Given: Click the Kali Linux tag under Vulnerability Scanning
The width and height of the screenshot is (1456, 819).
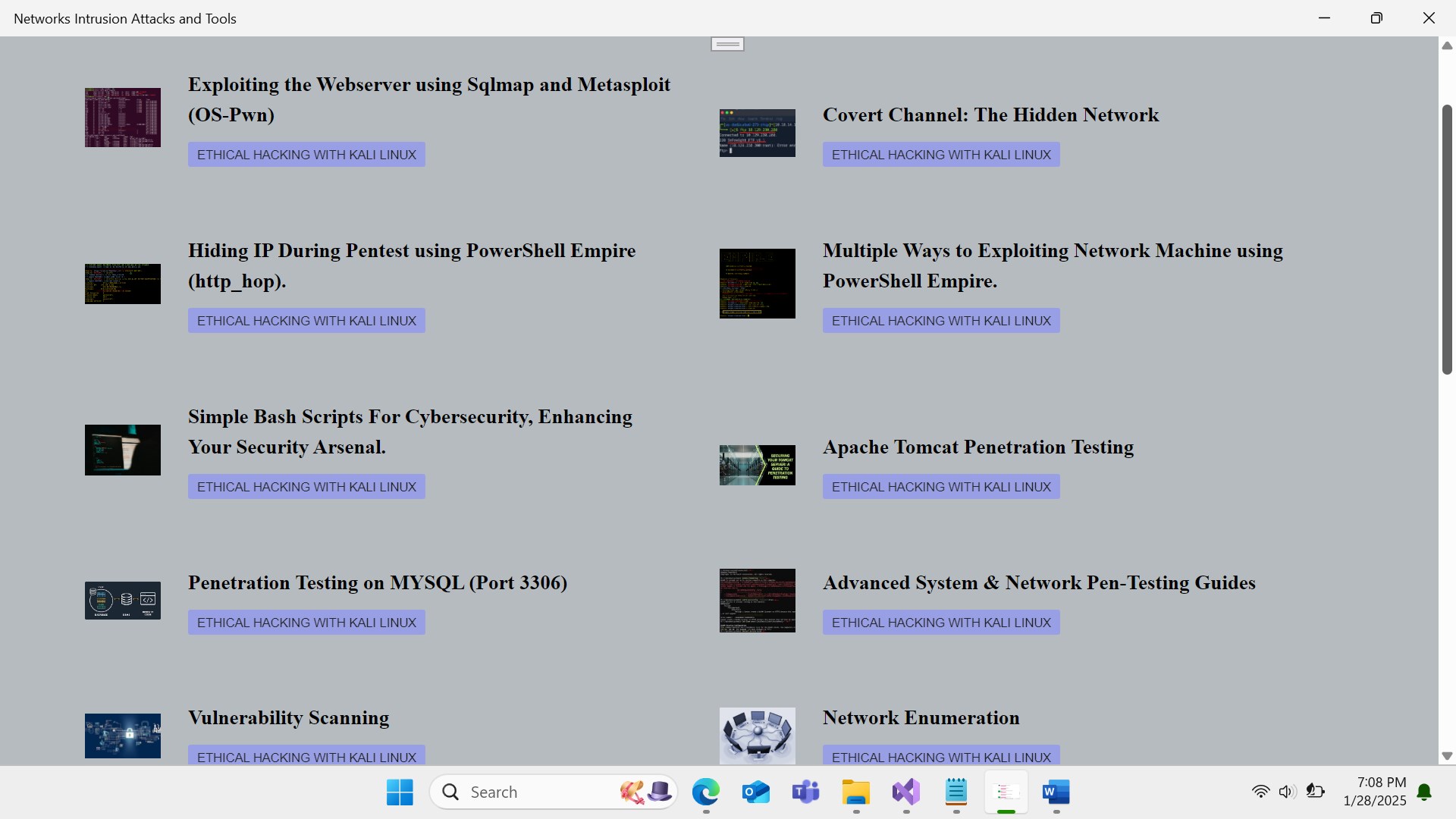Looking at the screenshot, I should coord(306,756).
